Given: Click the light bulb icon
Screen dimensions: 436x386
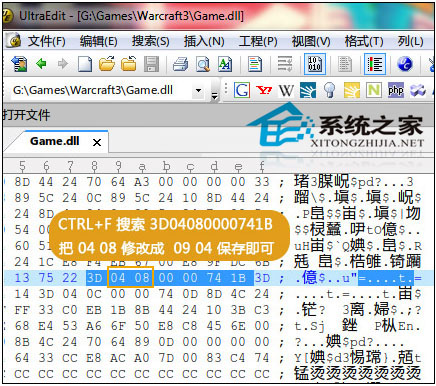Looking at the screenshot, I should (x=330, y=90).
